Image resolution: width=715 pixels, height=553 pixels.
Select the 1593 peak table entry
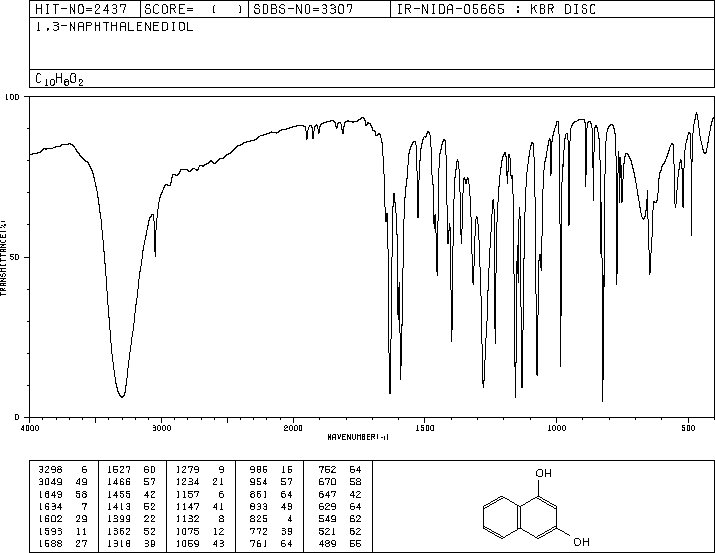coord(50,532)
